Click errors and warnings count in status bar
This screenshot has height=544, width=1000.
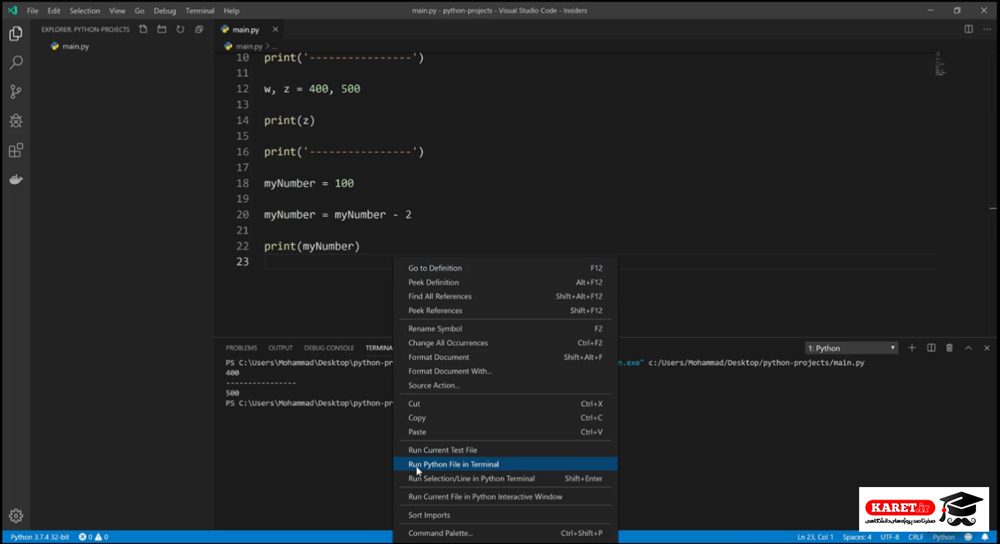(x=93, y=537)
